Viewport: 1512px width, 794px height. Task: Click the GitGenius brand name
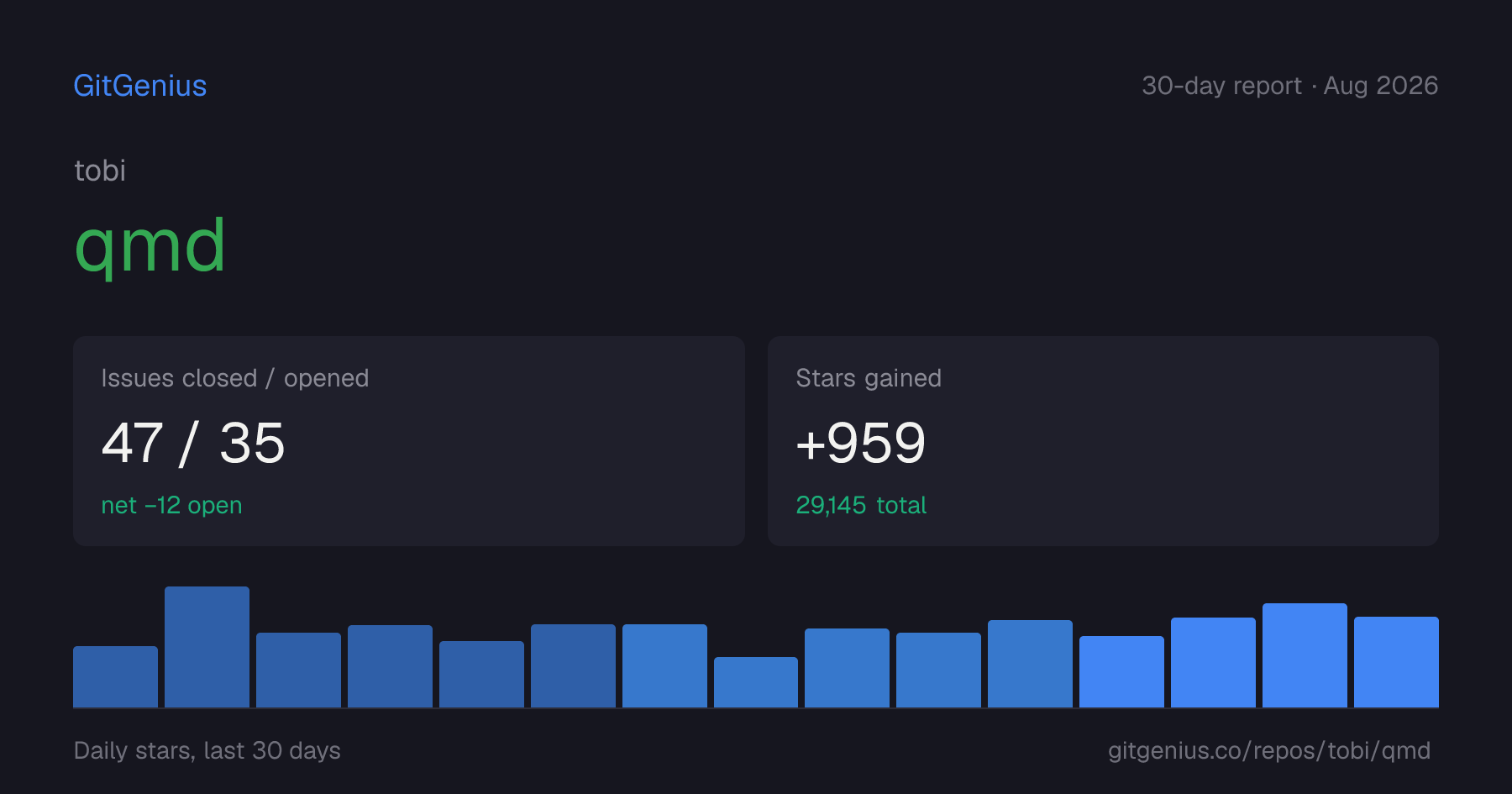tap(140, 86)
